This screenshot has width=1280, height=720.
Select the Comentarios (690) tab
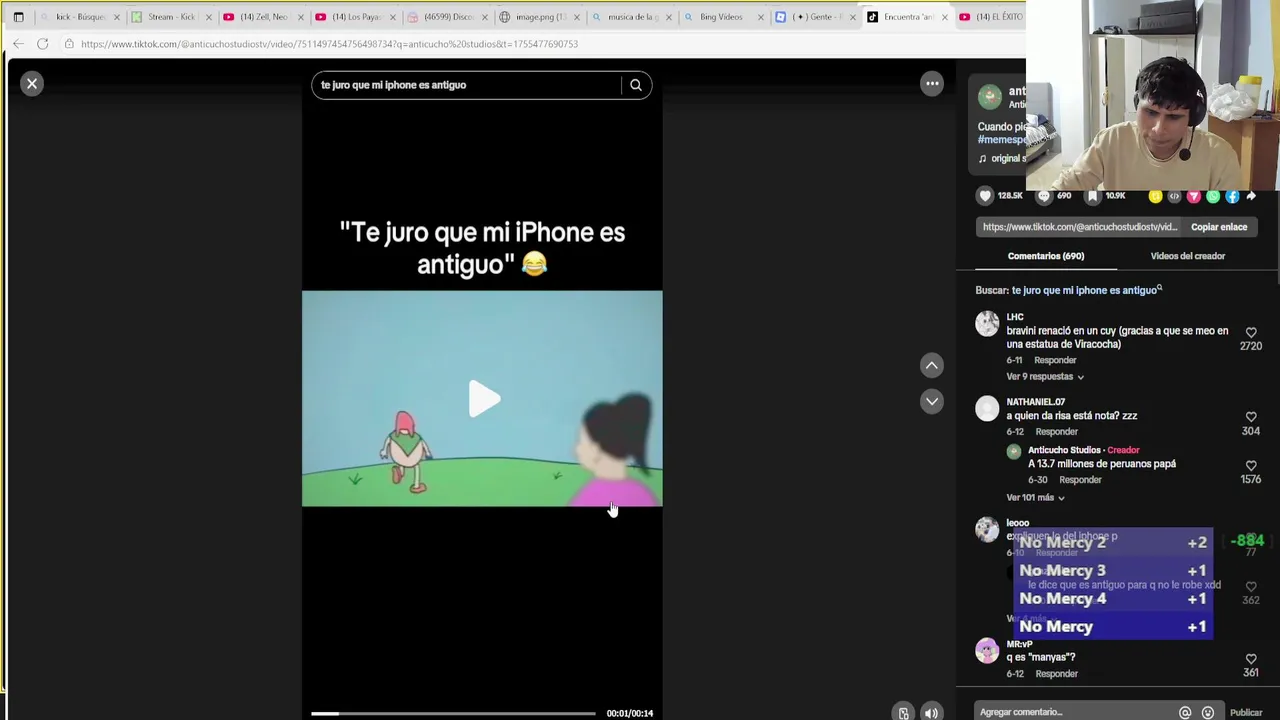tap(1046, 256)
